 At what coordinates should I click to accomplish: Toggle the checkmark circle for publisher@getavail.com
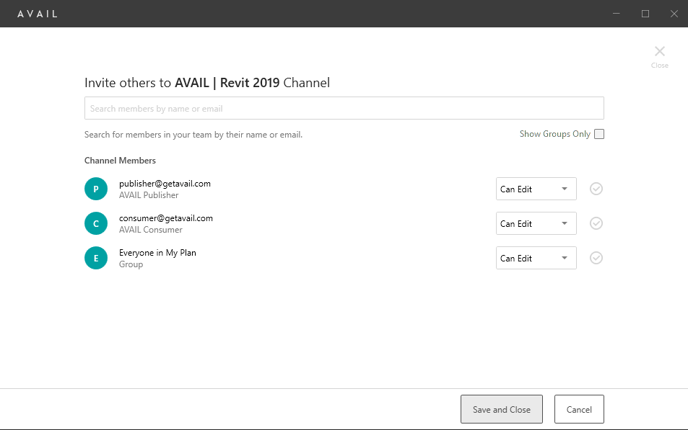click(596, 189)
